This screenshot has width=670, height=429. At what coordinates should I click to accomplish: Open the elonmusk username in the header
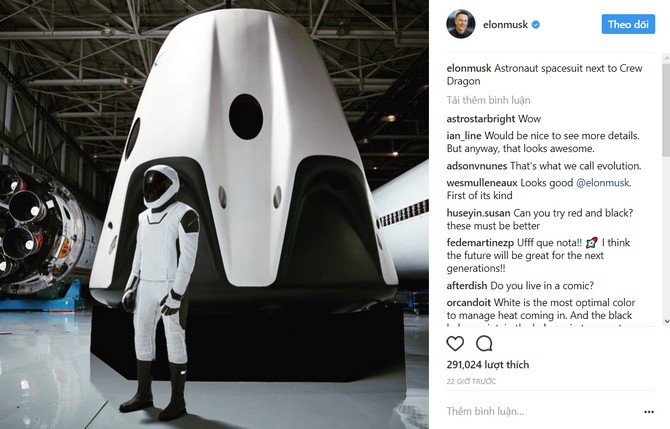pos(505,25)
